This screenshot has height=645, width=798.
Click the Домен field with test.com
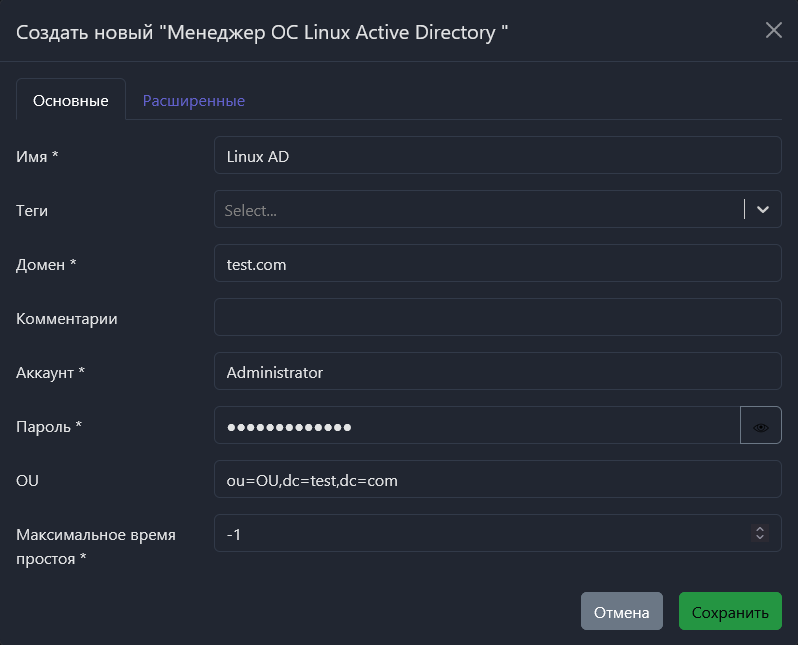tap(497, 264)
